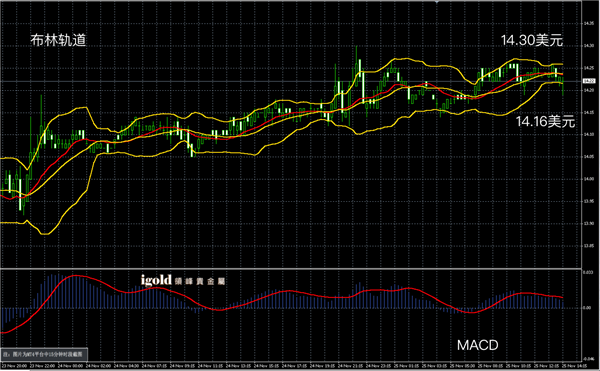Select the 14.30美元 resistance annotation
This screenshot has width=600, height=371.
pyautogui.click(x=532, y=40)
